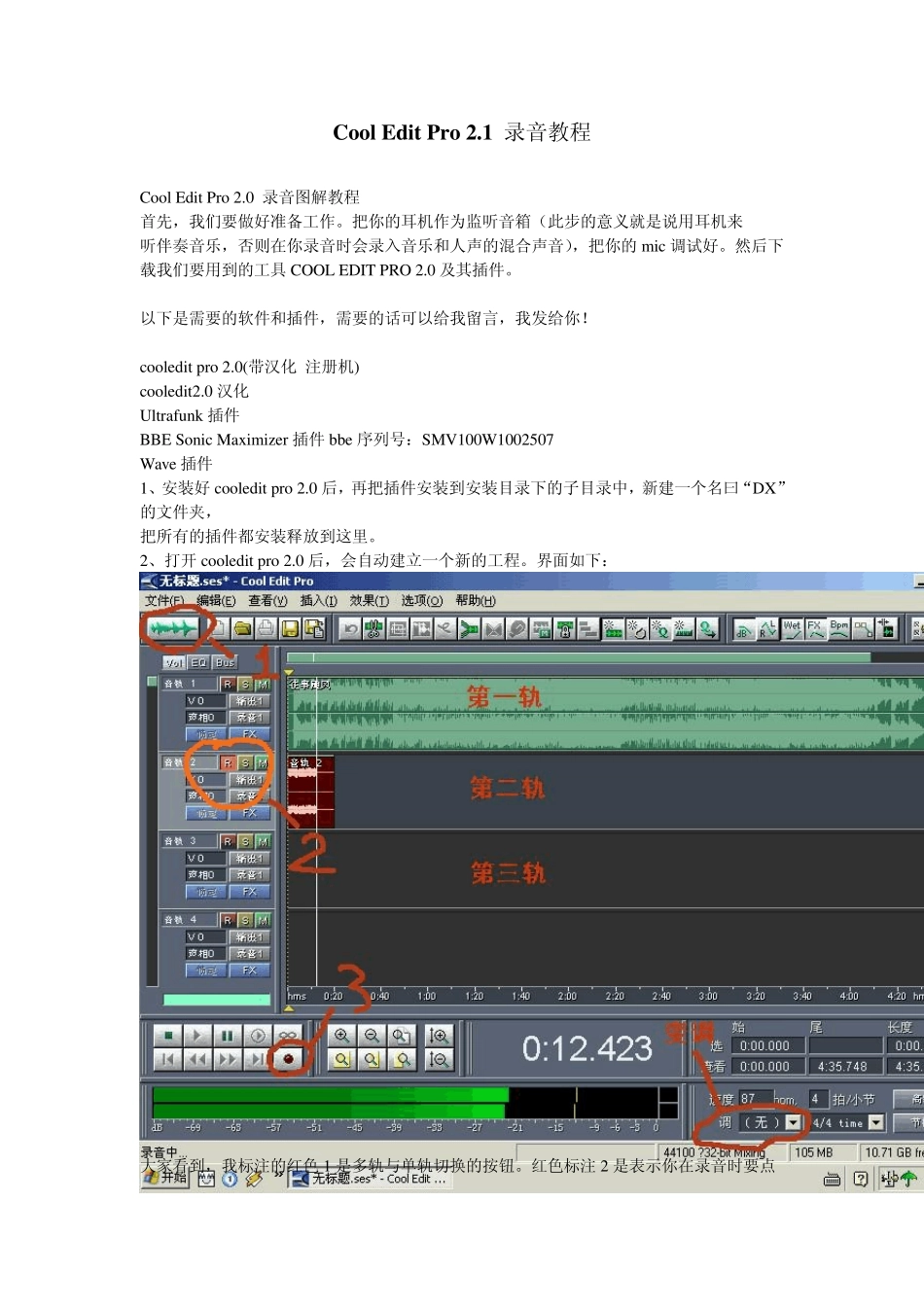The image size is (924, 1307).
Task: Click the green horizontal zoom scrollbar
Action: (x=579, y=658)
